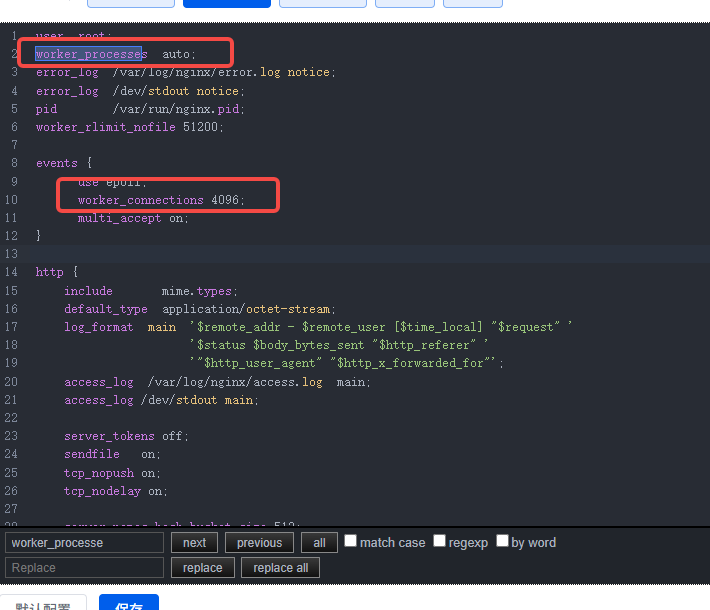The height and width of the screenshot is (610, 710).
Task: Click the blue 保存 save button
Action: 129,603
